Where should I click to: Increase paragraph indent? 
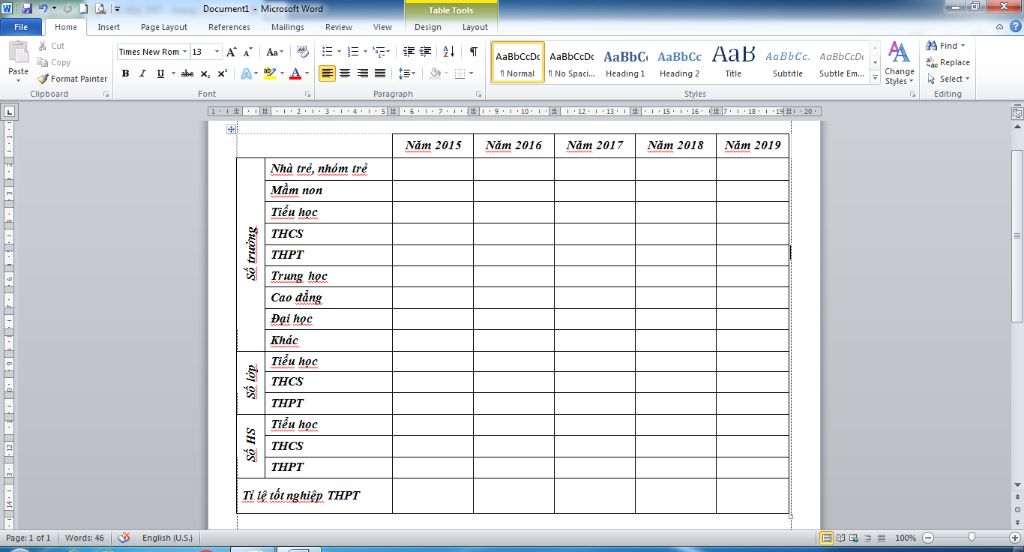[x=425, y=52]
